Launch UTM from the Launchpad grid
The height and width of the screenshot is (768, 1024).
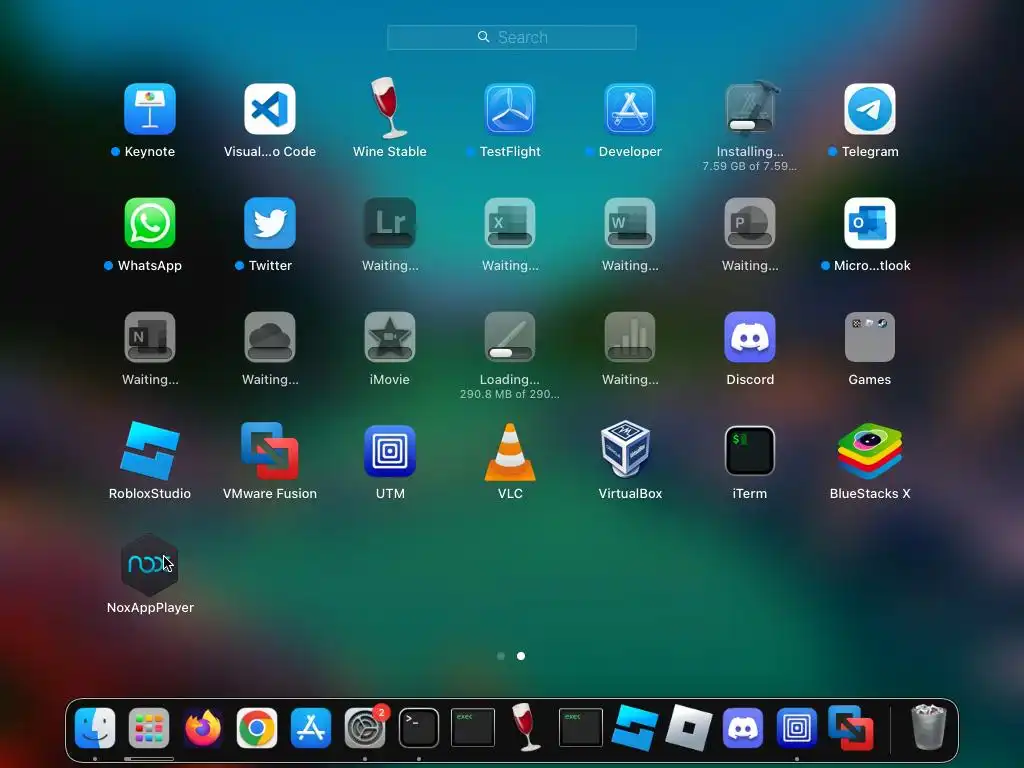pos(390,451)
